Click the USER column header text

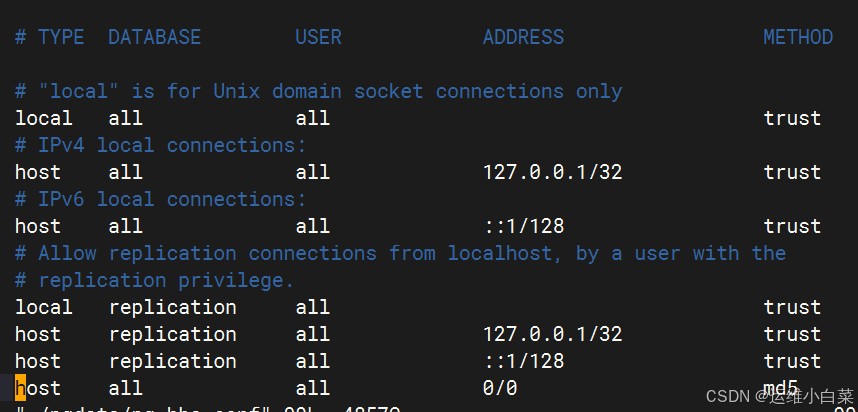(x=318, y=37)
